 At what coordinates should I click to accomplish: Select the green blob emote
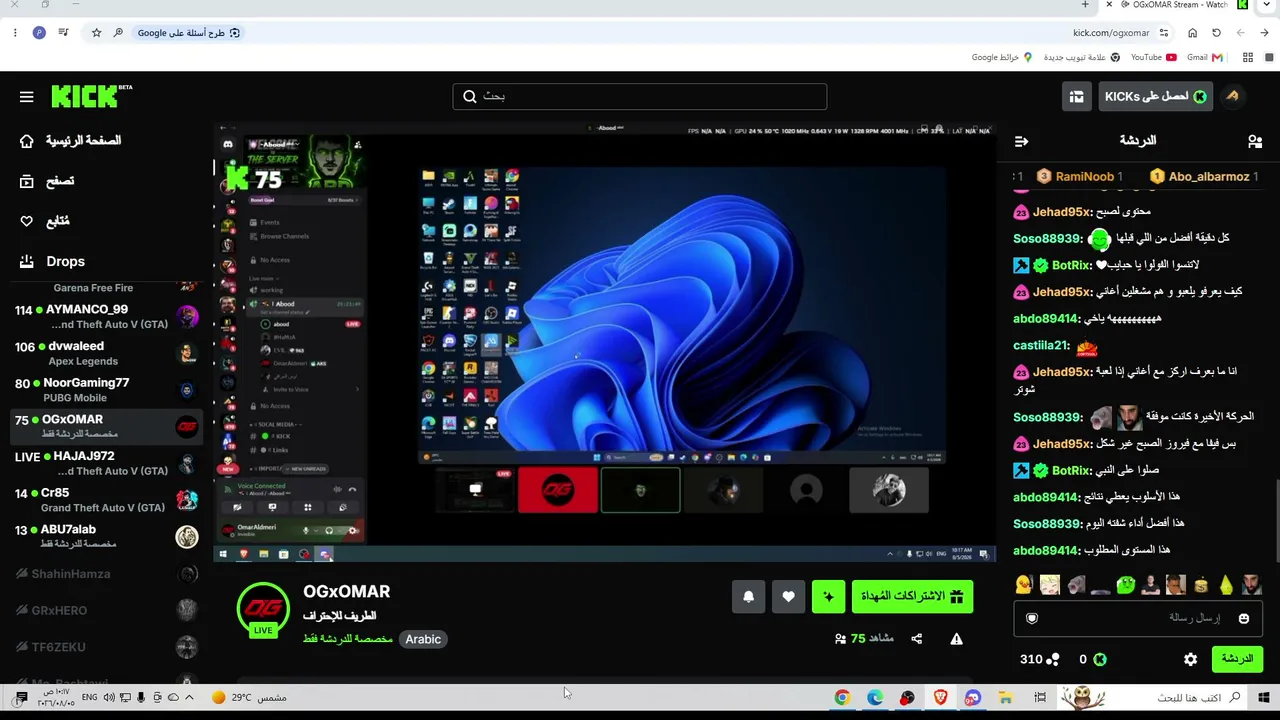pyautogui.click(x=1126, y=584)
